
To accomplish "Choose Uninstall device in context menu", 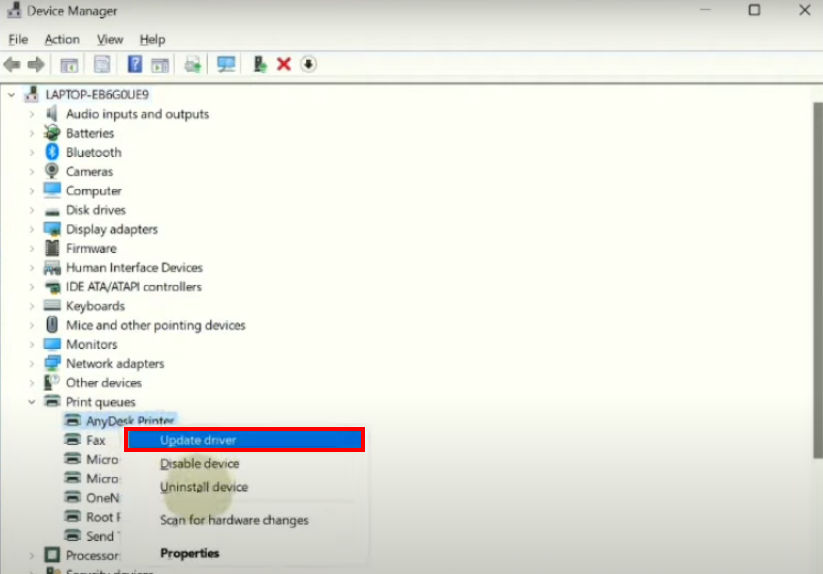I will (x=204, y=486).
